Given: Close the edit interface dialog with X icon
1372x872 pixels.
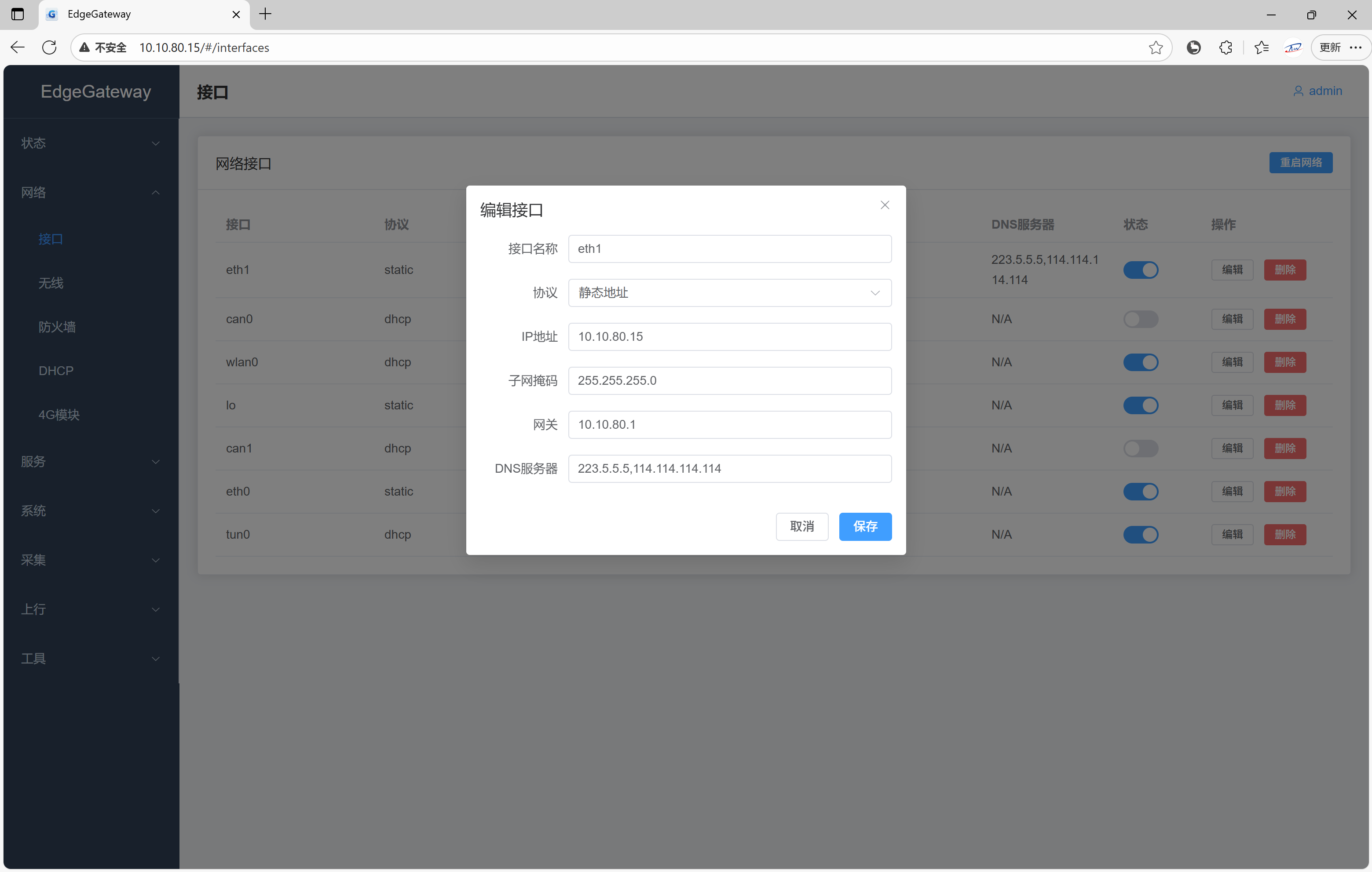Looking at the screenshot, I should [884, 205].
